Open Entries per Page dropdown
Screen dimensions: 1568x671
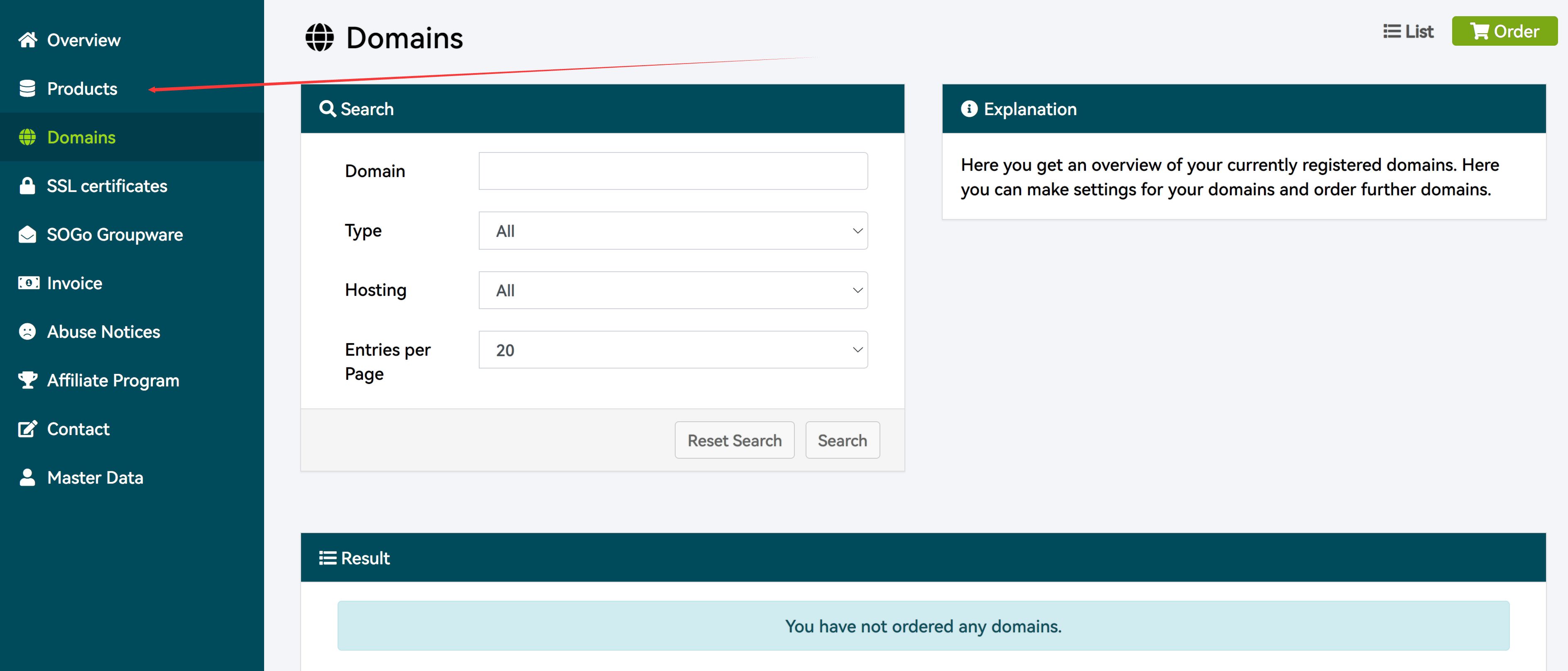coord(673,349)
